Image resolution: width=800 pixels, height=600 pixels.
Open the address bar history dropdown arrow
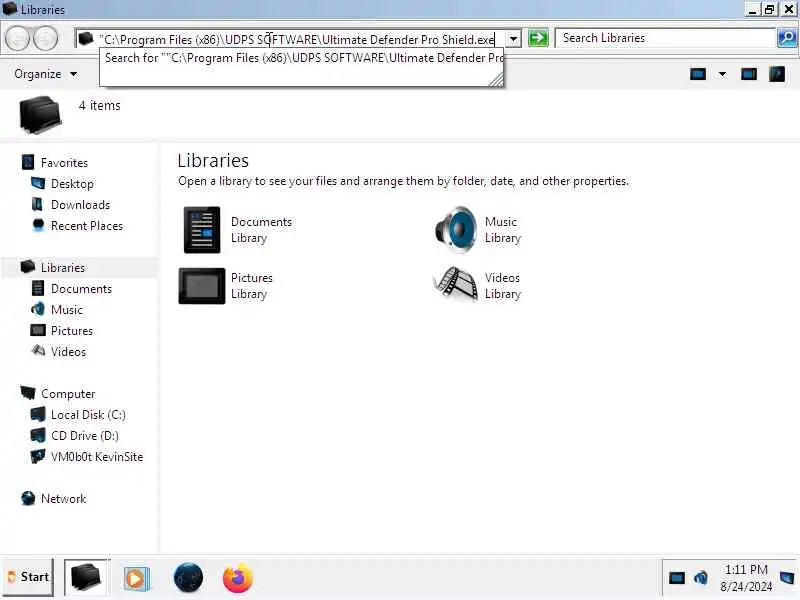513,39
